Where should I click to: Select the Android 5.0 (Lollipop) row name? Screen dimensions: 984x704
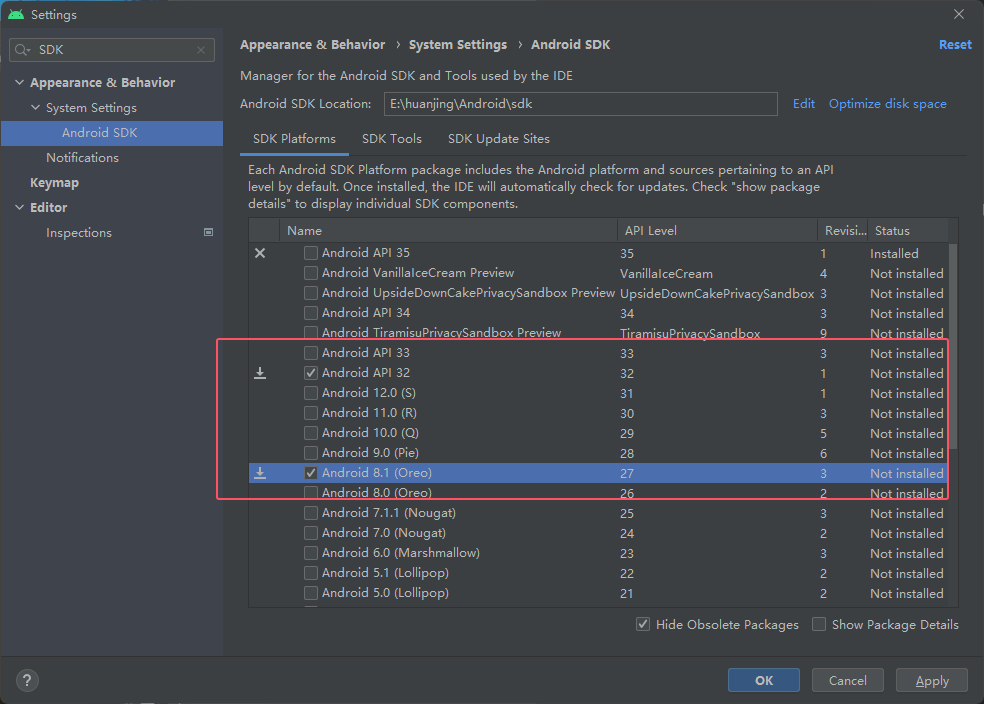click(385, 593)
